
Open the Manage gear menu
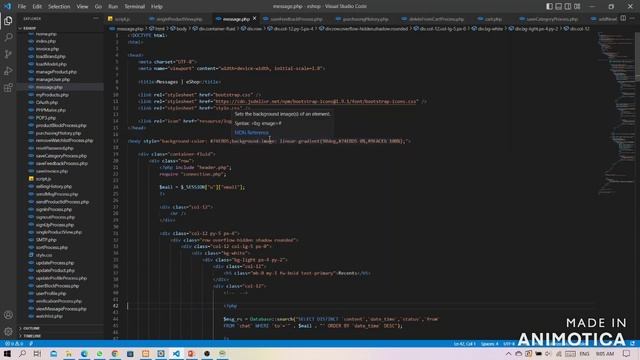point(8,331)
